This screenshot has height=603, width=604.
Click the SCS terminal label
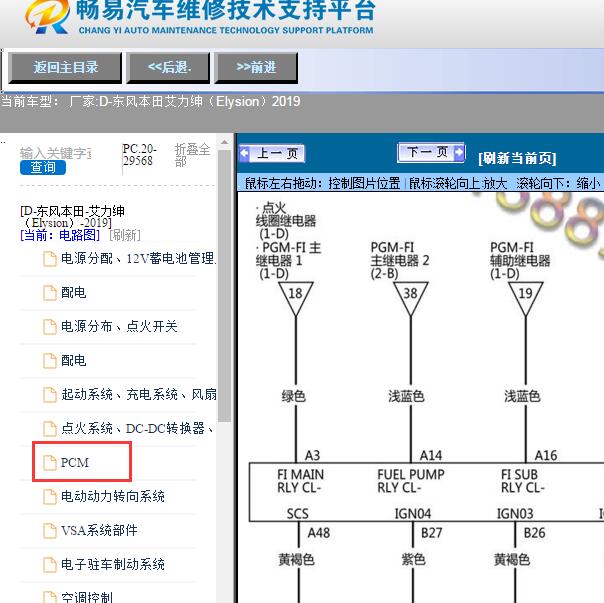tap(297, 514)
